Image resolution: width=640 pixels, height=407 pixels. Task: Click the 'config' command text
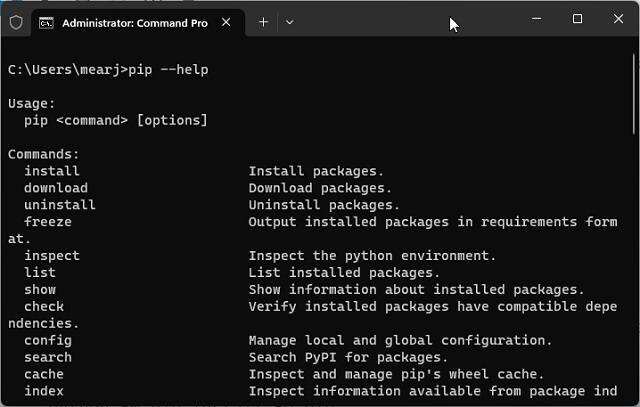[x=48, y=340]
